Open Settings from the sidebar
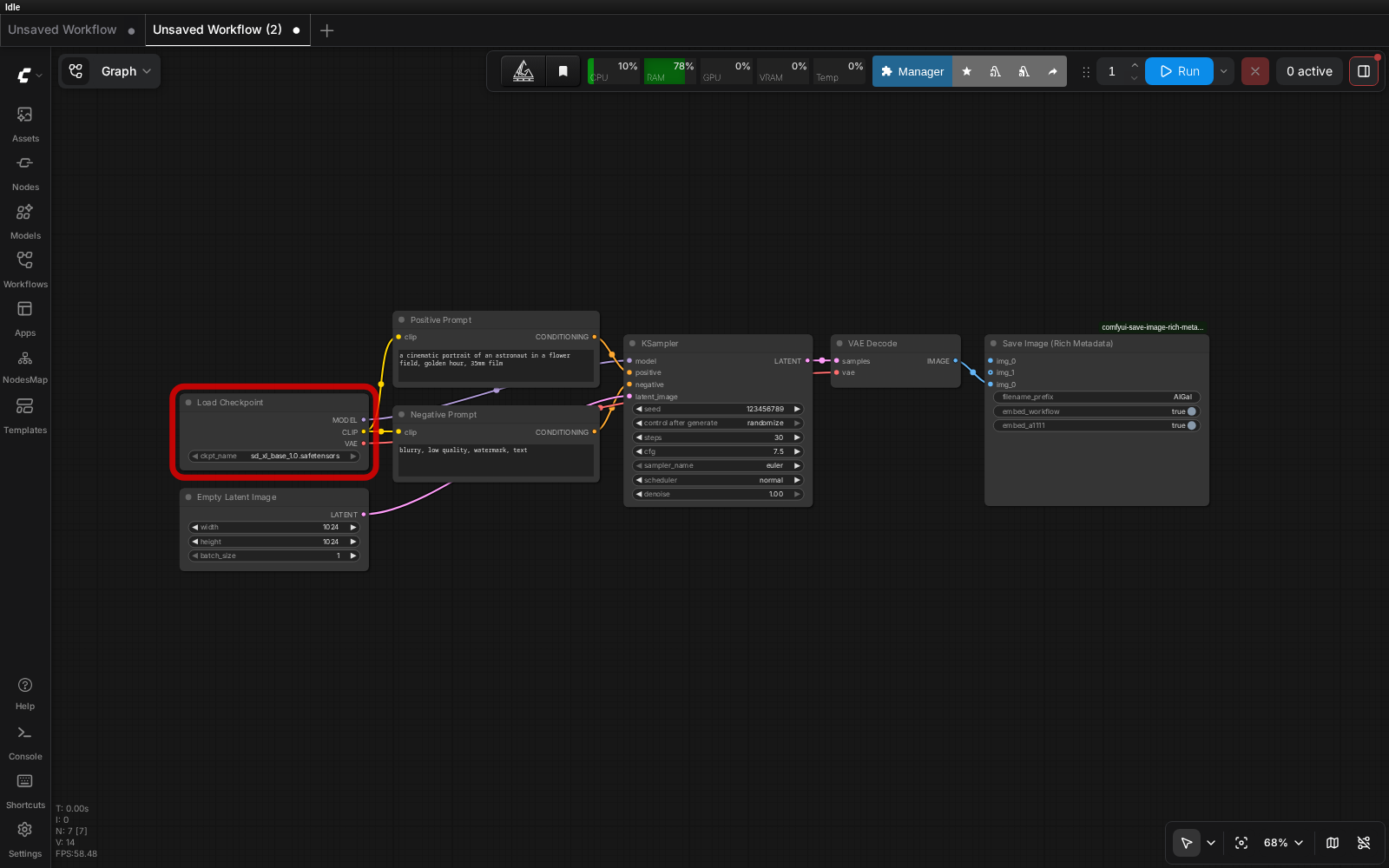The width and height of the screenshot is (1389, 868). click(x=25, y=840)
